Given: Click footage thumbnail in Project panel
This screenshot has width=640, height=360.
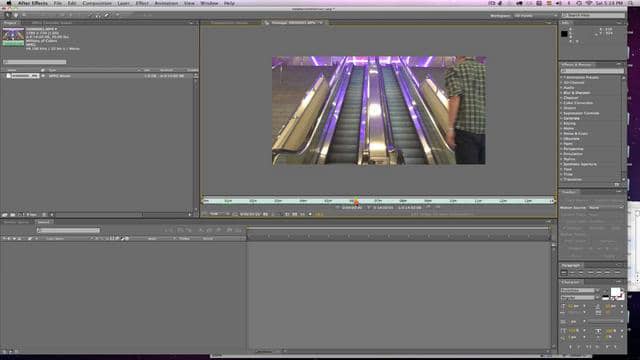Looking at the screenshot, I should (13, 37).
